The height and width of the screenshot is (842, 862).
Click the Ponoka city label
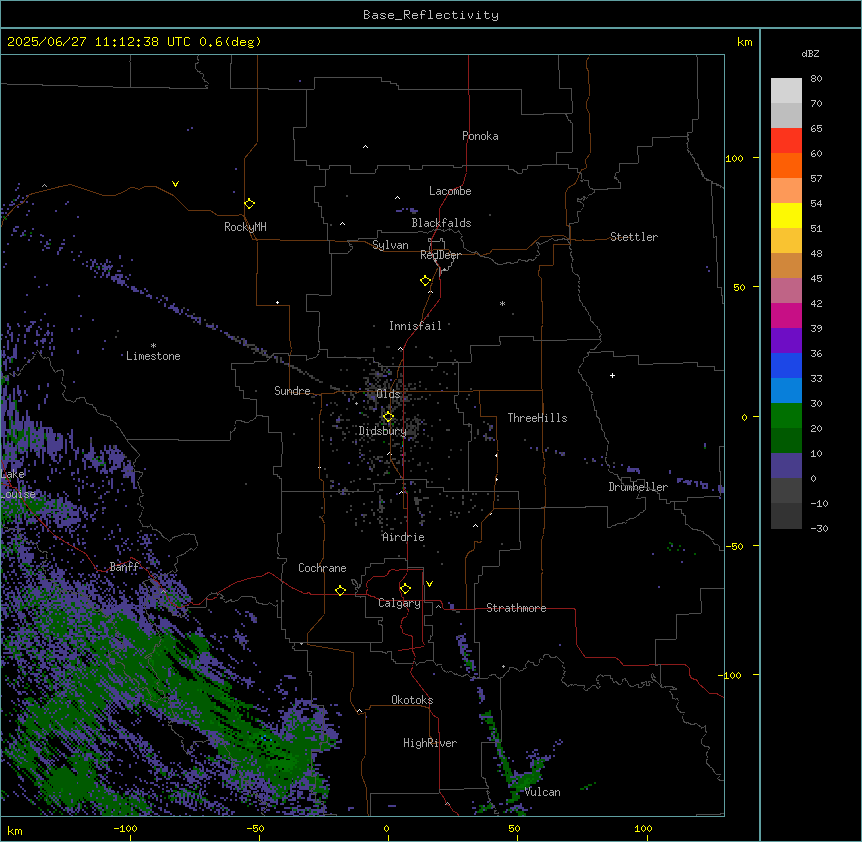tap(480, 136)
